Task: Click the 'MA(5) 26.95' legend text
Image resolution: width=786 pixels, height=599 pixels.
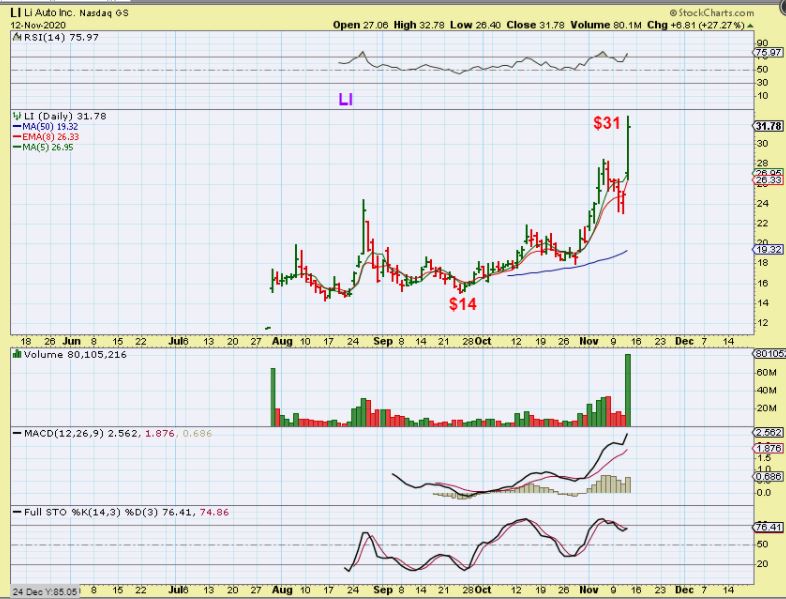Action: click(x=48, y=147)
